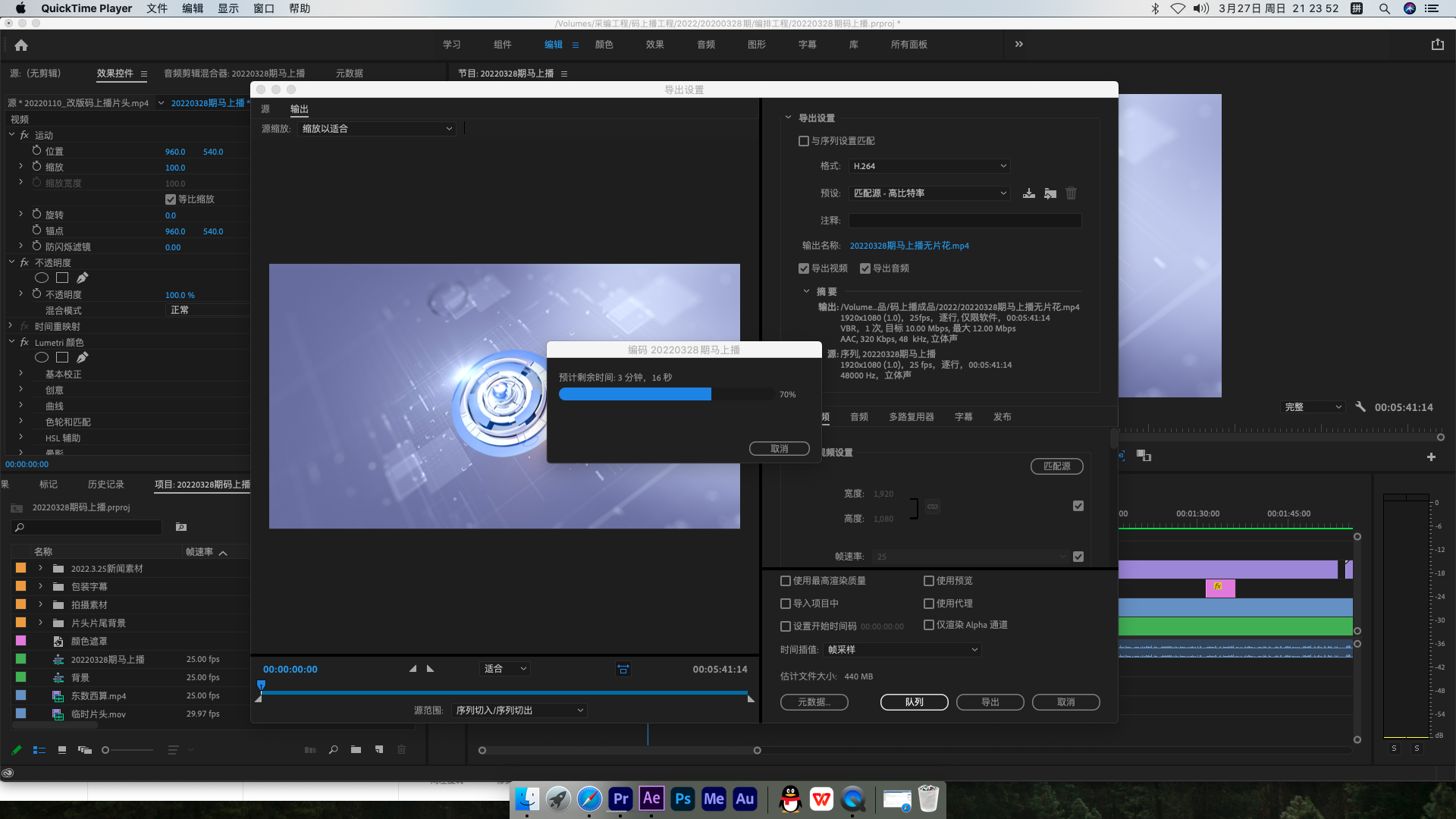Open Premiere Pro in the Dock

tap(620, 799)
